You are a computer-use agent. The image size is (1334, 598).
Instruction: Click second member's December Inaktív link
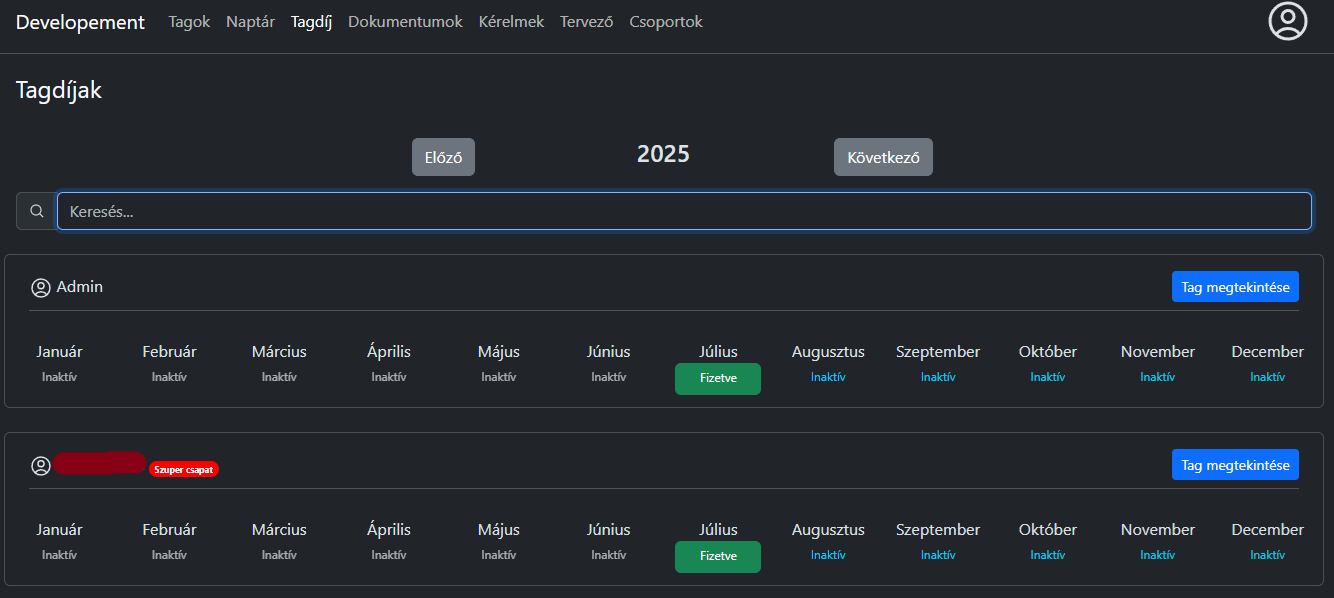(1267, 555)
